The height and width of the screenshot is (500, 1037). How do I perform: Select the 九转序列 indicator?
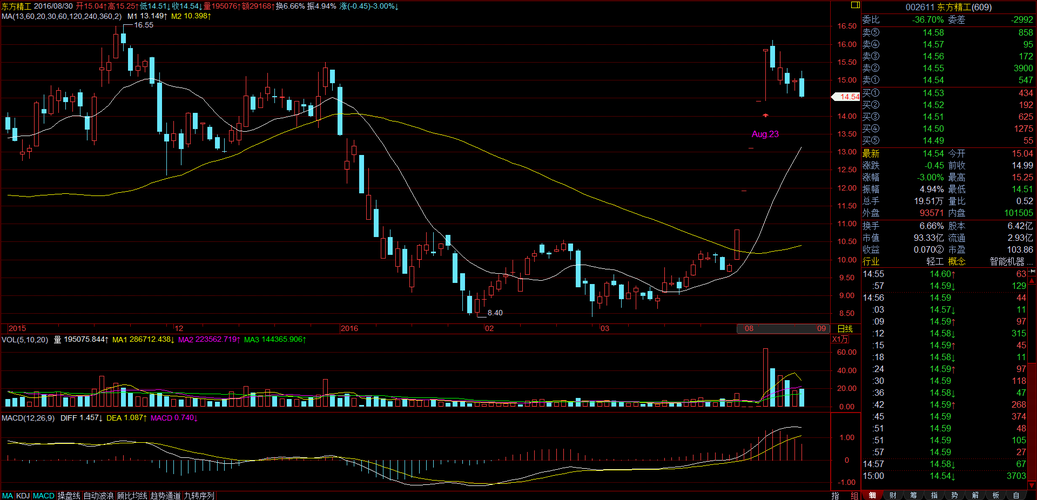[x=199, y=495]
